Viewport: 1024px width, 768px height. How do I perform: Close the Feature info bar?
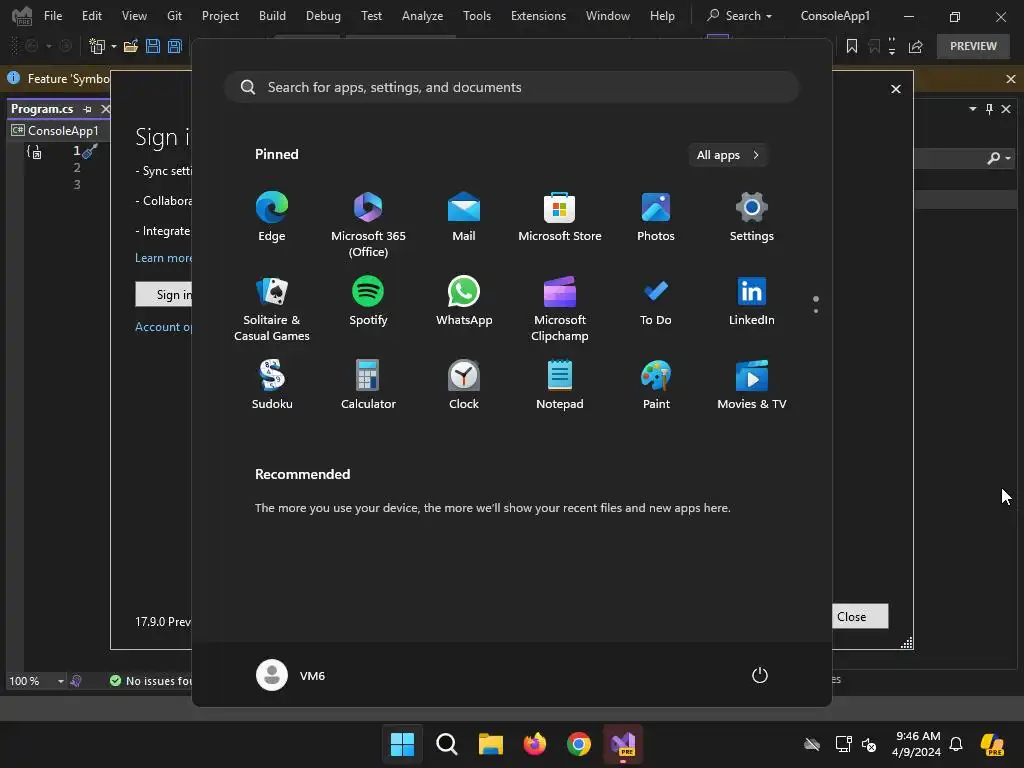[1011, 79]
